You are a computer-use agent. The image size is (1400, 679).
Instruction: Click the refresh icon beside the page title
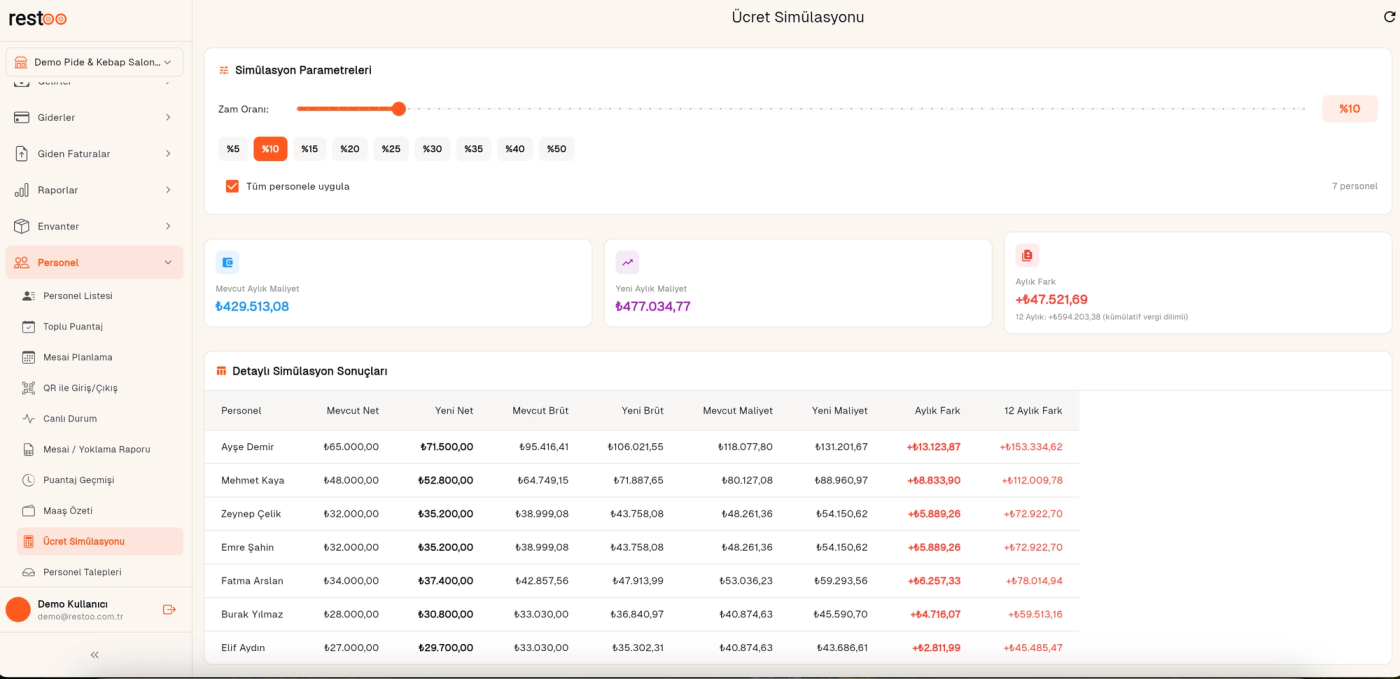pos(1389,17)
